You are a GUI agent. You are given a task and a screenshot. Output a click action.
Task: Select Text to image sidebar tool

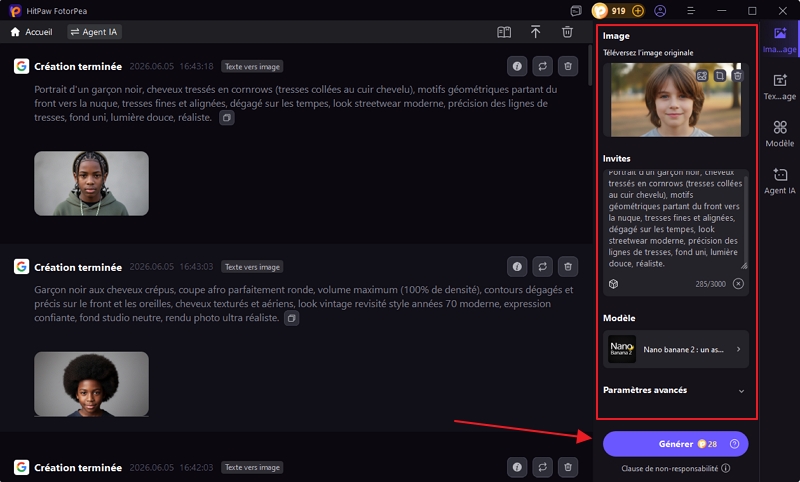pyautogui.click(x=780, y=87)
